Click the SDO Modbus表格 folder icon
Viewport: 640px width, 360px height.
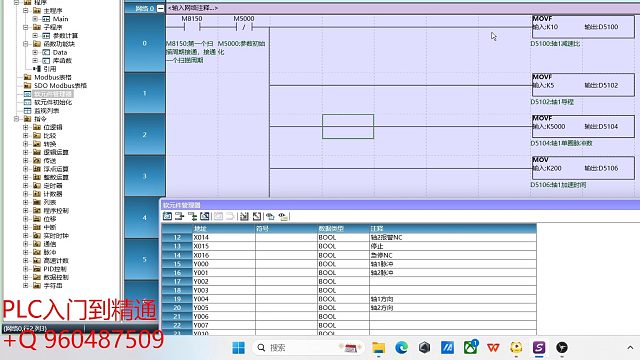[x=27, y=85]
